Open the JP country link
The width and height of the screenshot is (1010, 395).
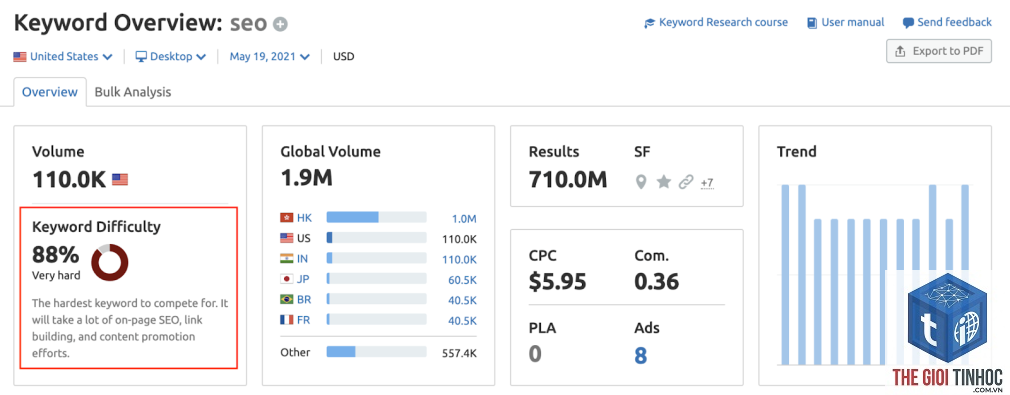pyautogui.click(x=303, y=279)
